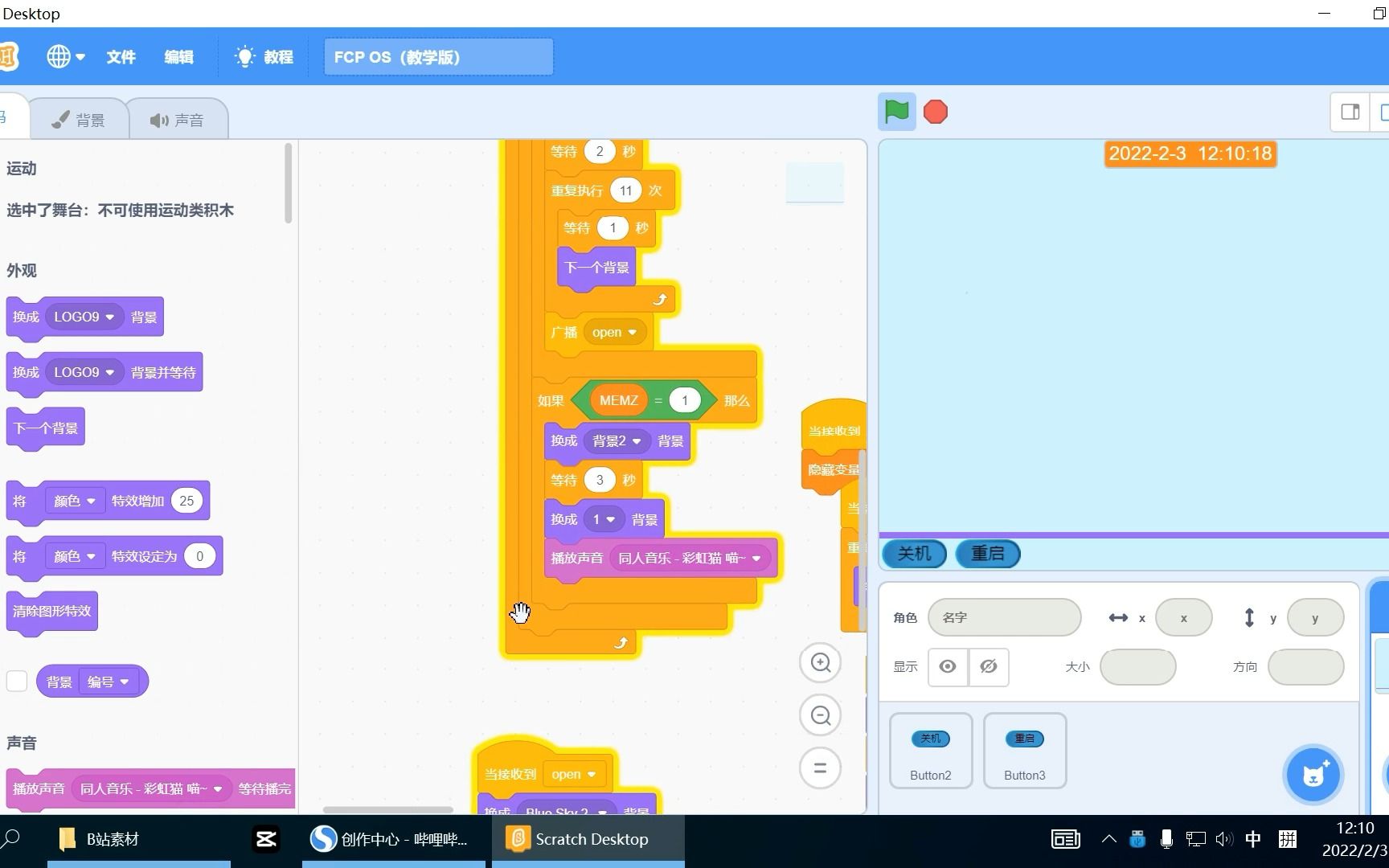This screenshot has width=1389, height=868.
Task: Enable the 背景编号 stage monitor checkbox
Action: [x=17, y=681]
